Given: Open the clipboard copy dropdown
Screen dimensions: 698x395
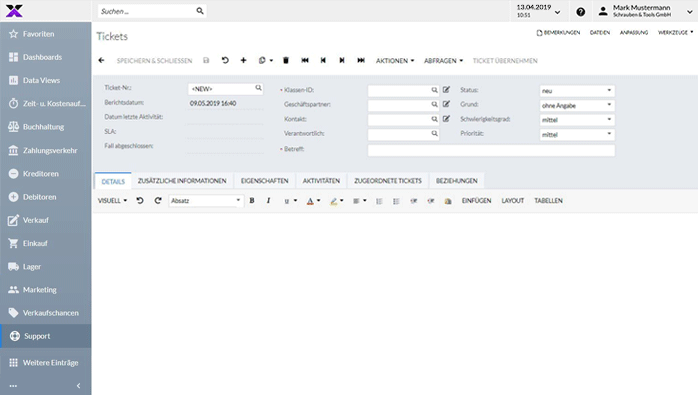Looking at the screenshot, I should [265, 60].
